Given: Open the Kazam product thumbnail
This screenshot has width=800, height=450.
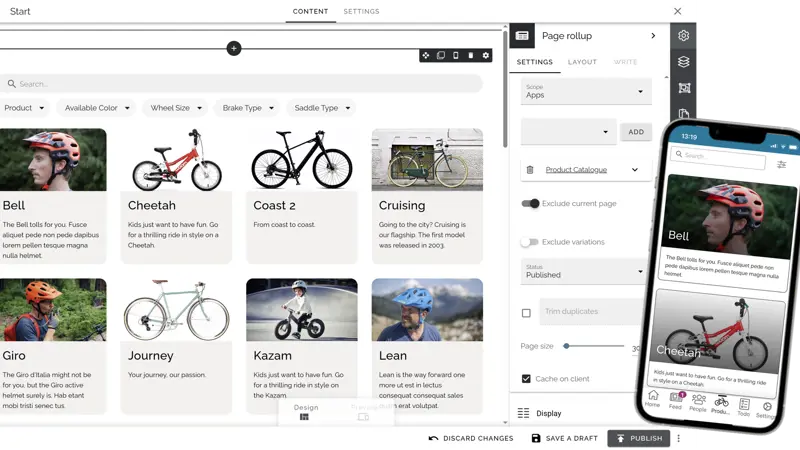Looking at the screenshot, I should (x=302, y=310).
